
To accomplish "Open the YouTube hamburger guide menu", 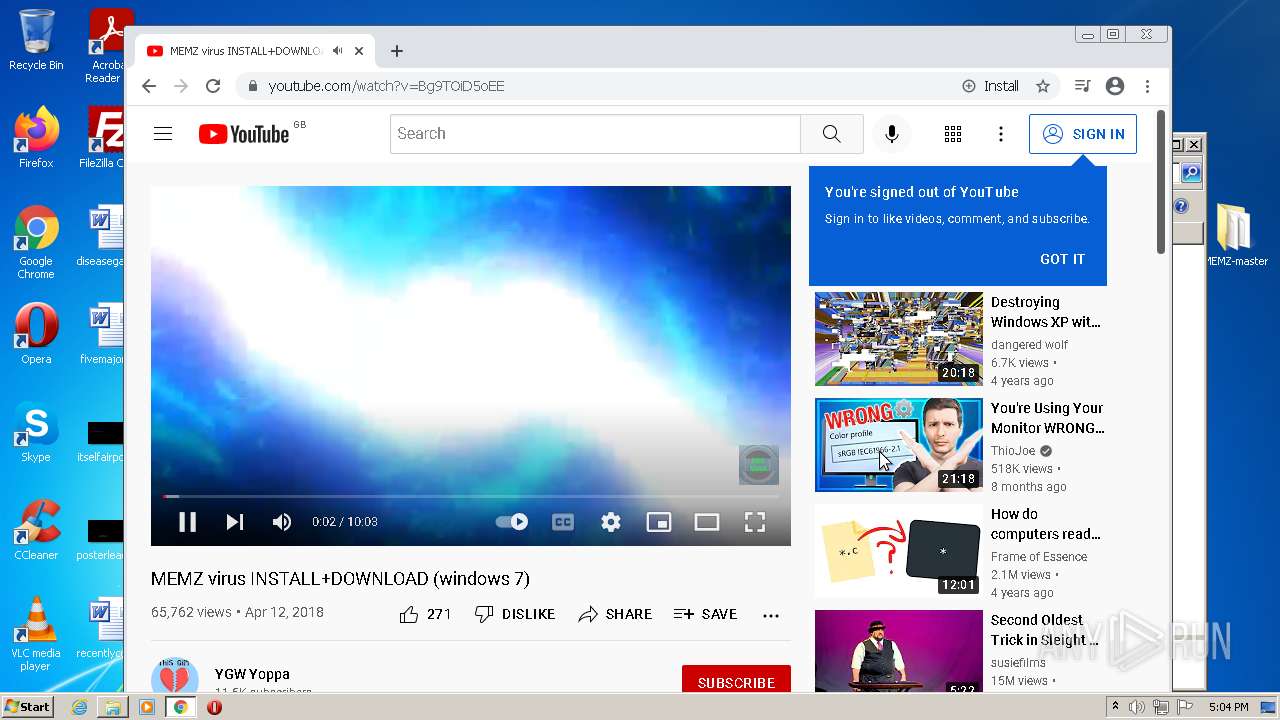I will [x=163, y=134].
